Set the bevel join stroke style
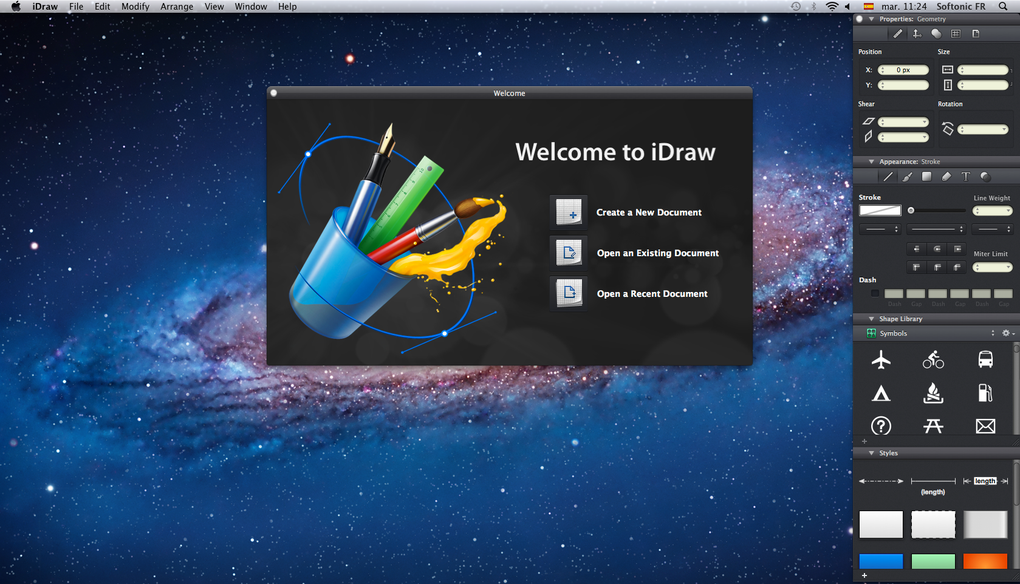Screen dimensions: 1020x584 click(x=957, y=267)
